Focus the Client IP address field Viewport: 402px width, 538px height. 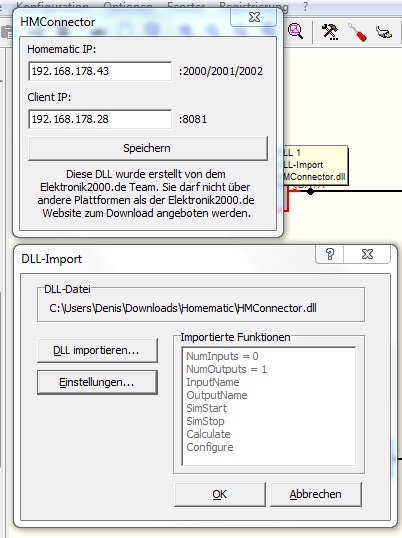pos(100,119)
